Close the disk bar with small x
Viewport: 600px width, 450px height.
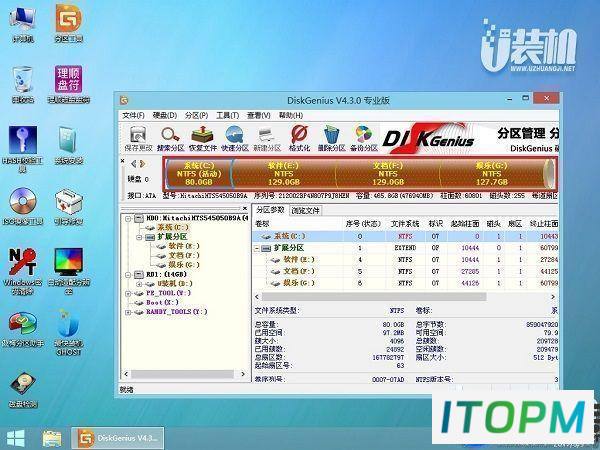[123, 161]
